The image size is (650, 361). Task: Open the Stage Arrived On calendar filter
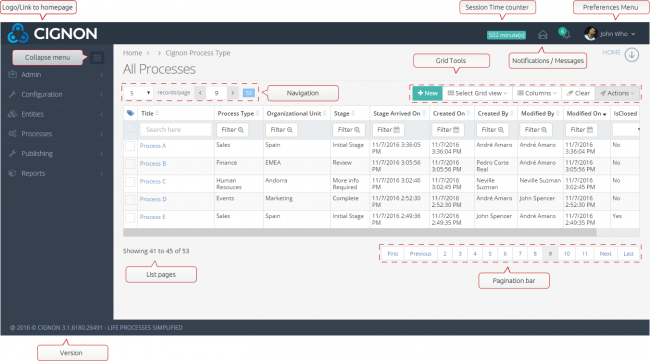tap(388, 130)
